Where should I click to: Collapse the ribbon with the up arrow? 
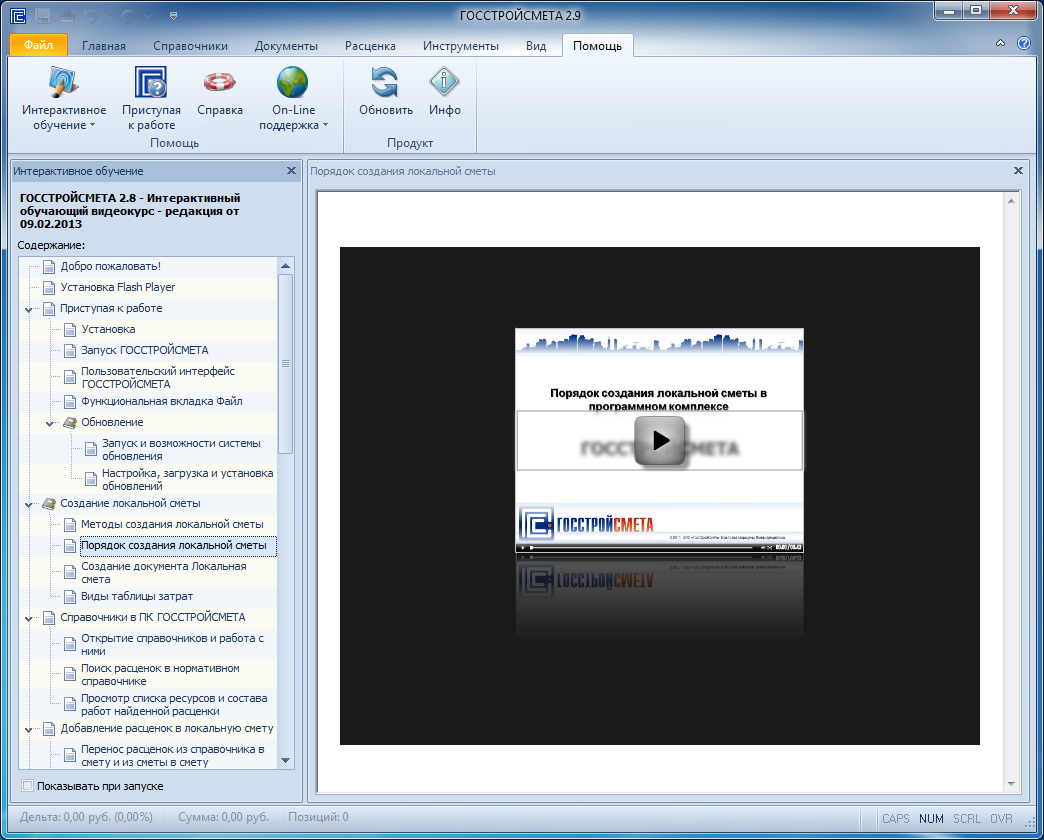click(1000, 43)
